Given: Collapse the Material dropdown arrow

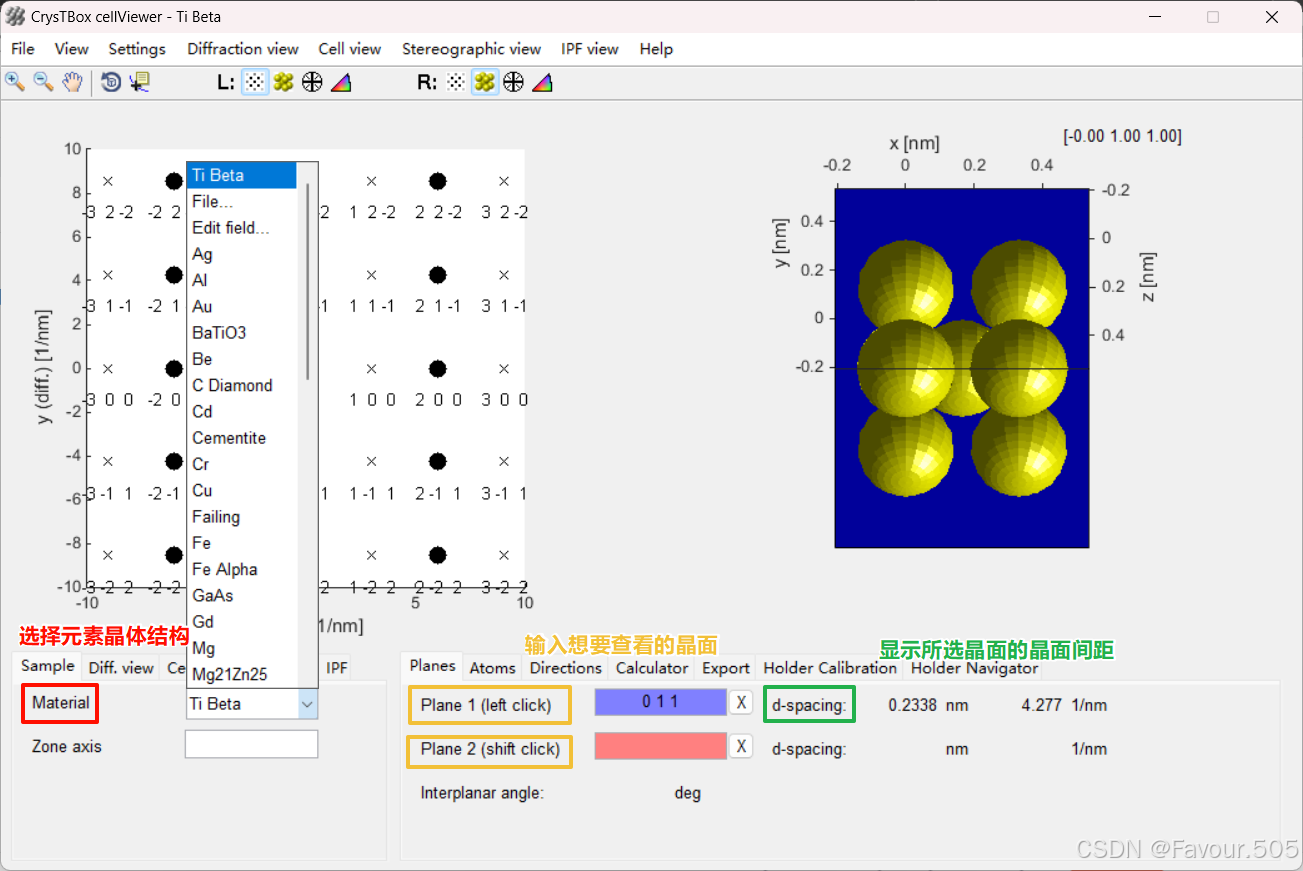Looking at the screenshot, I should pos(307,704).
